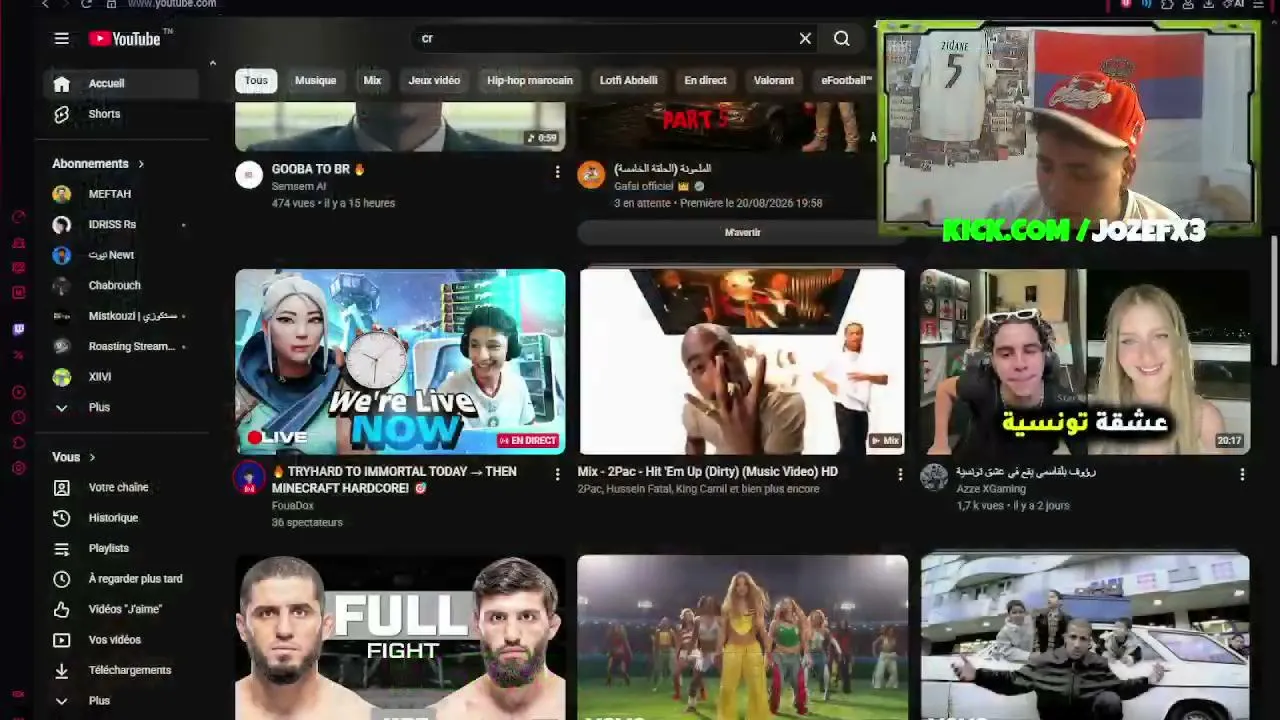Select the Lotfi Abdelli filter chip

click(x=629, y=81)
